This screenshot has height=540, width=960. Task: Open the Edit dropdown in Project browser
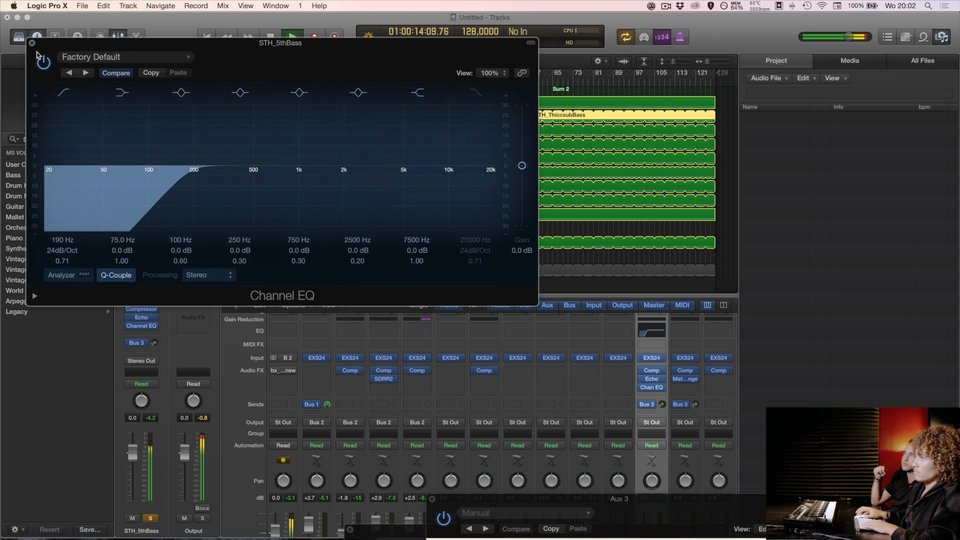tap(806, 78)
